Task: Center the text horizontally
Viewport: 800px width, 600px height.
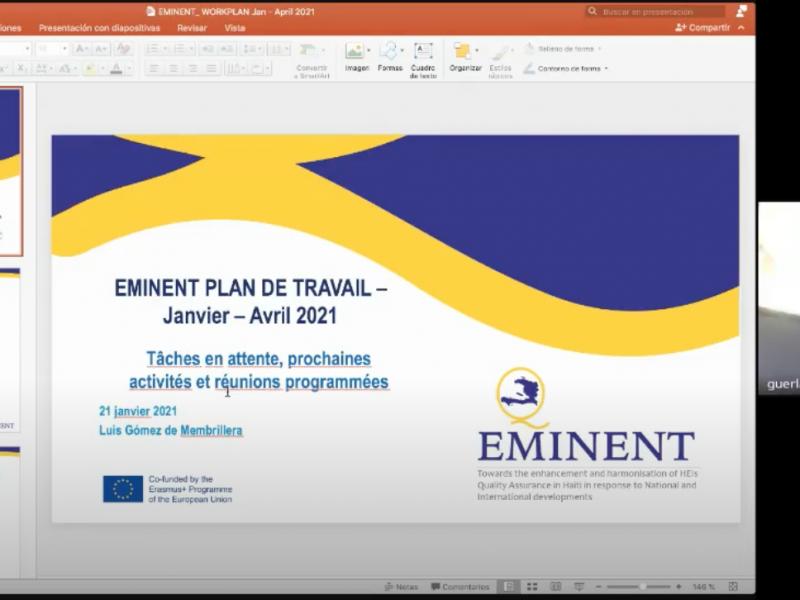Action: coord(173,68)
